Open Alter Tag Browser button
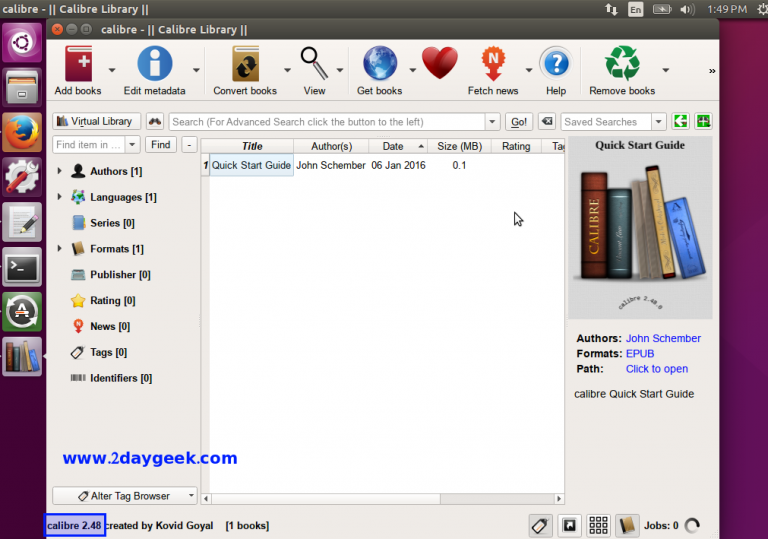The width and height of the screenshot is (768, 539). (x=125, y=496)
